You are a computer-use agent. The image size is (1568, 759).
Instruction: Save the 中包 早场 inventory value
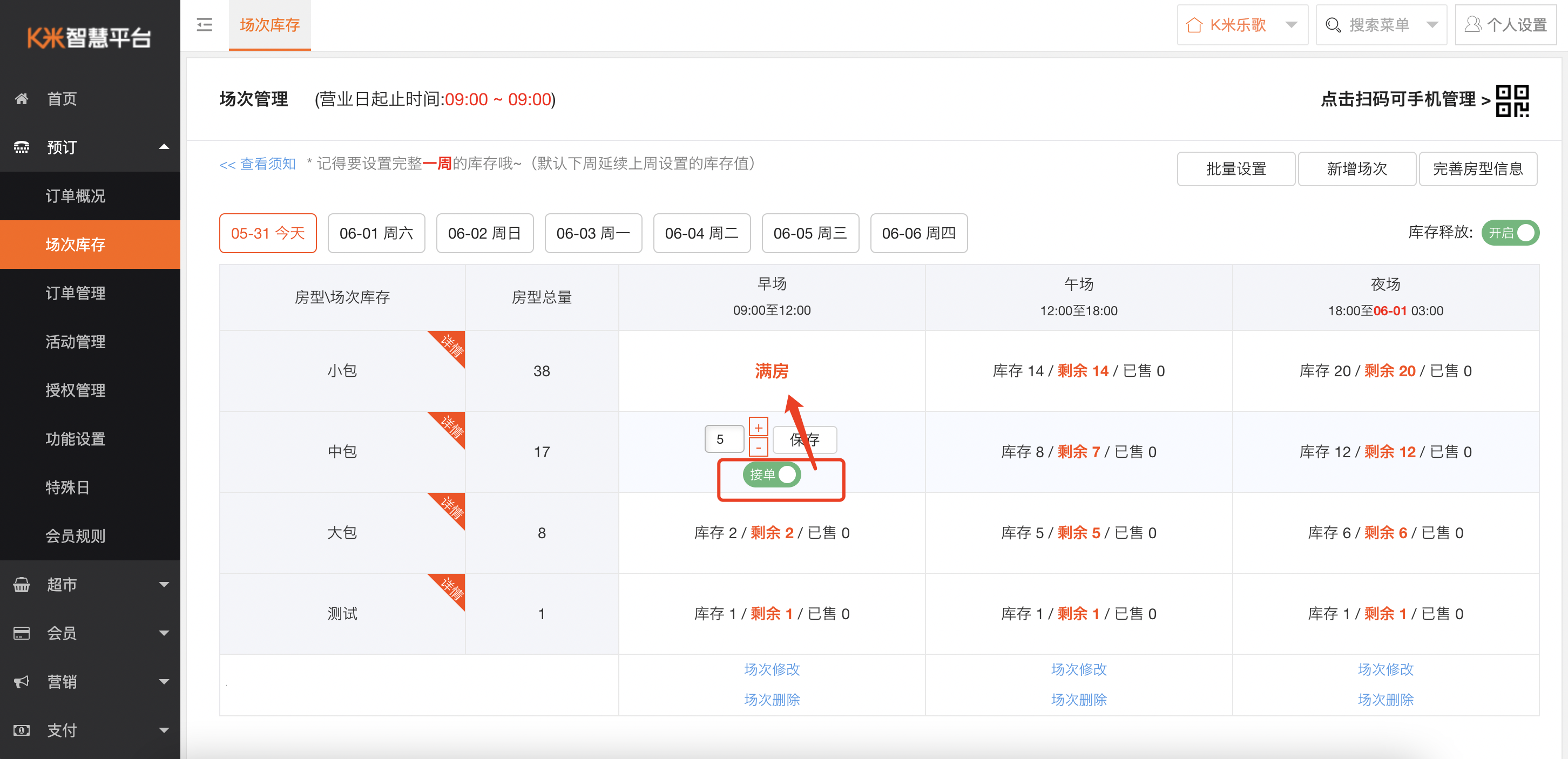[805, 439]
